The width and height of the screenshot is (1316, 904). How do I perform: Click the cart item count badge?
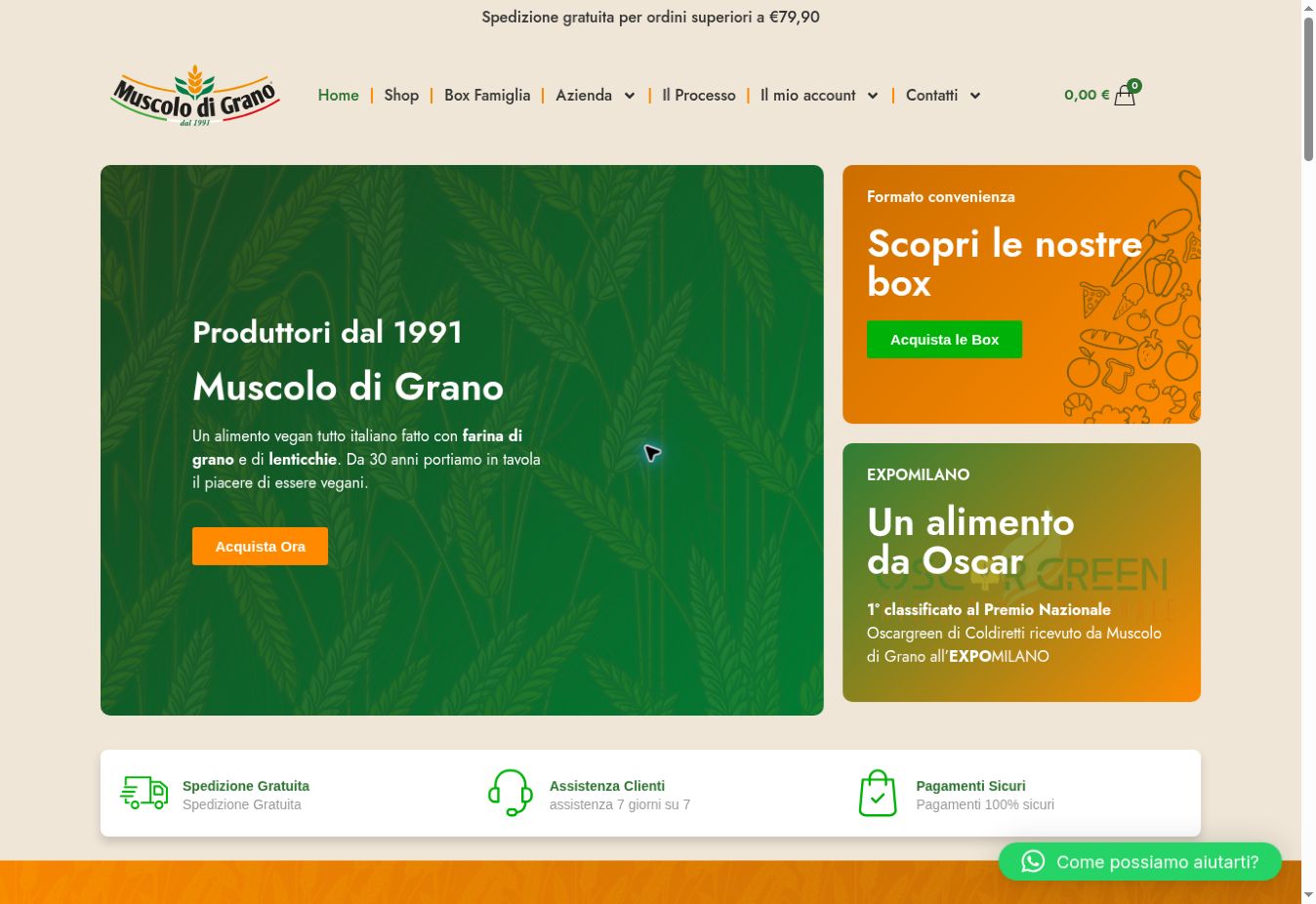pyautogui.click(x=1134, y=85)
